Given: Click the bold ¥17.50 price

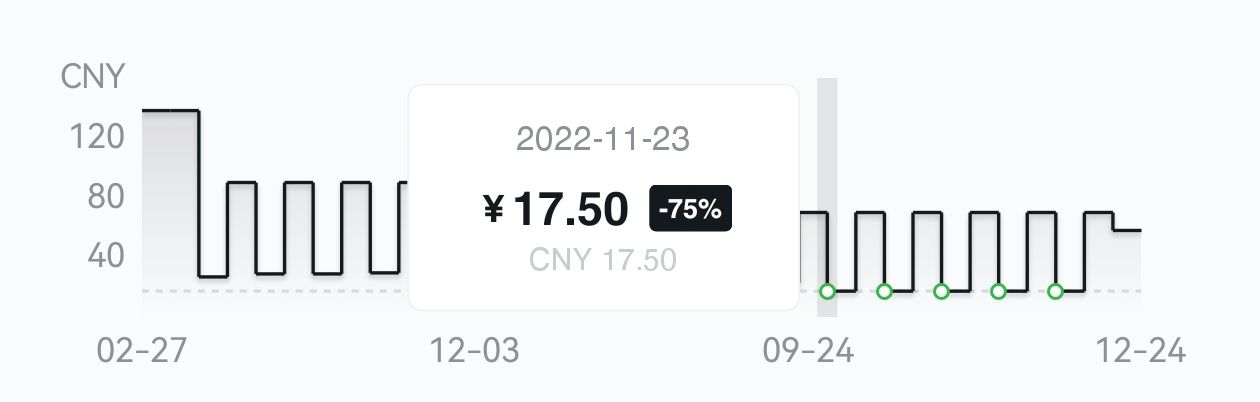Looking at the screenshot, I should (x=557, y=209).
